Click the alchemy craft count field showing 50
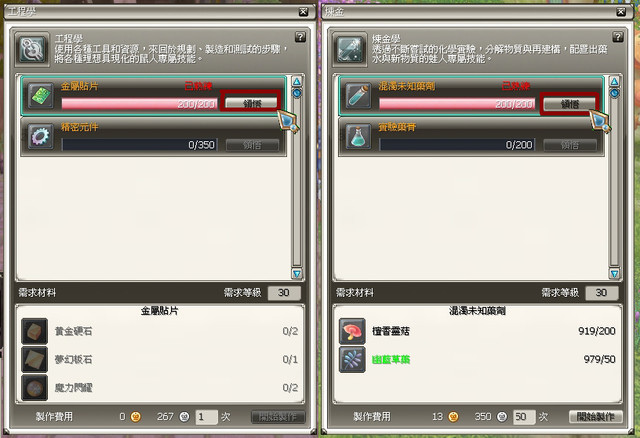Screen dimensions: 640x438 click(x=524, y=417)
